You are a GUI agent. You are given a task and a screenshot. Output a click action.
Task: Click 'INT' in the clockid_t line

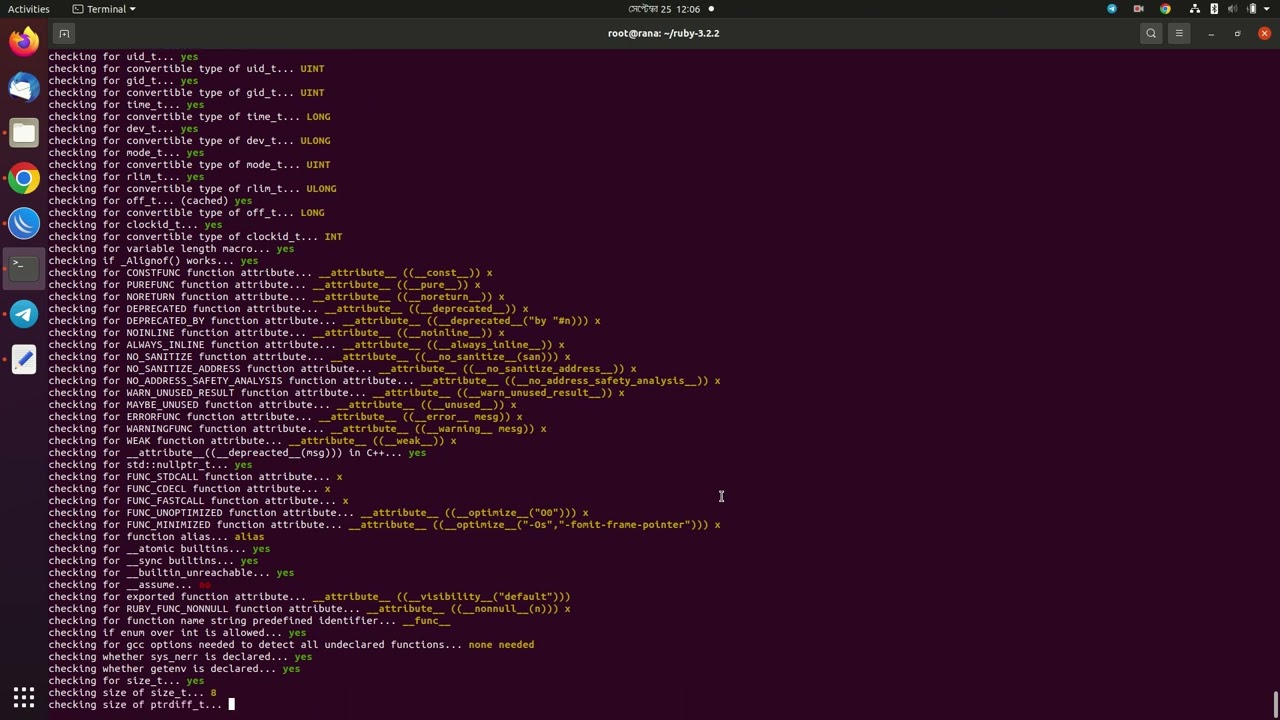tap(333, 237)
